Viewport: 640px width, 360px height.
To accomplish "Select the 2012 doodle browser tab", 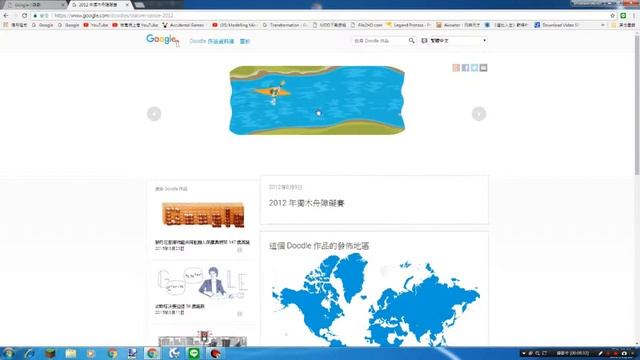I will point(100,5).
